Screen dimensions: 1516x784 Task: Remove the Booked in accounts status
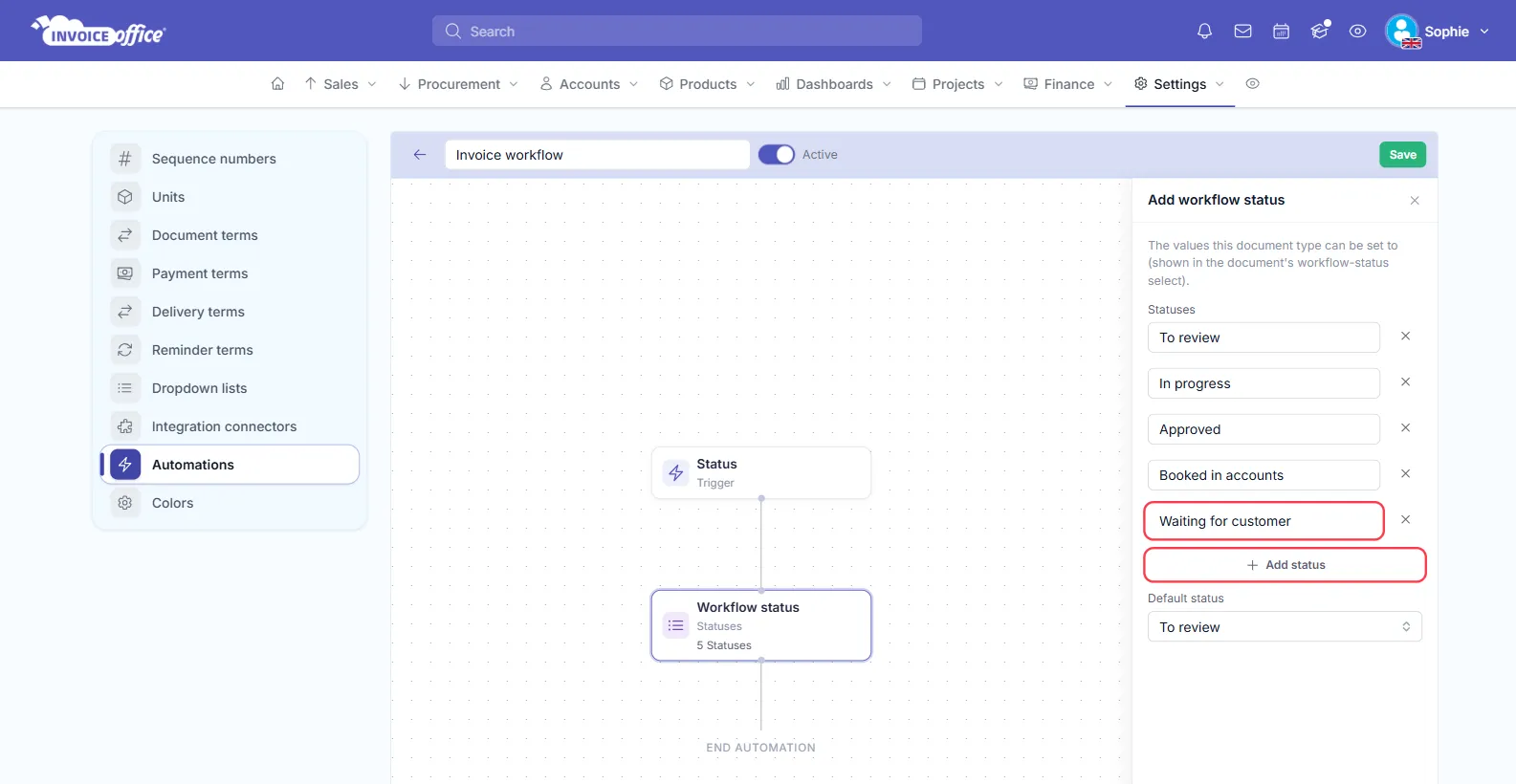tap(1405, 473)
